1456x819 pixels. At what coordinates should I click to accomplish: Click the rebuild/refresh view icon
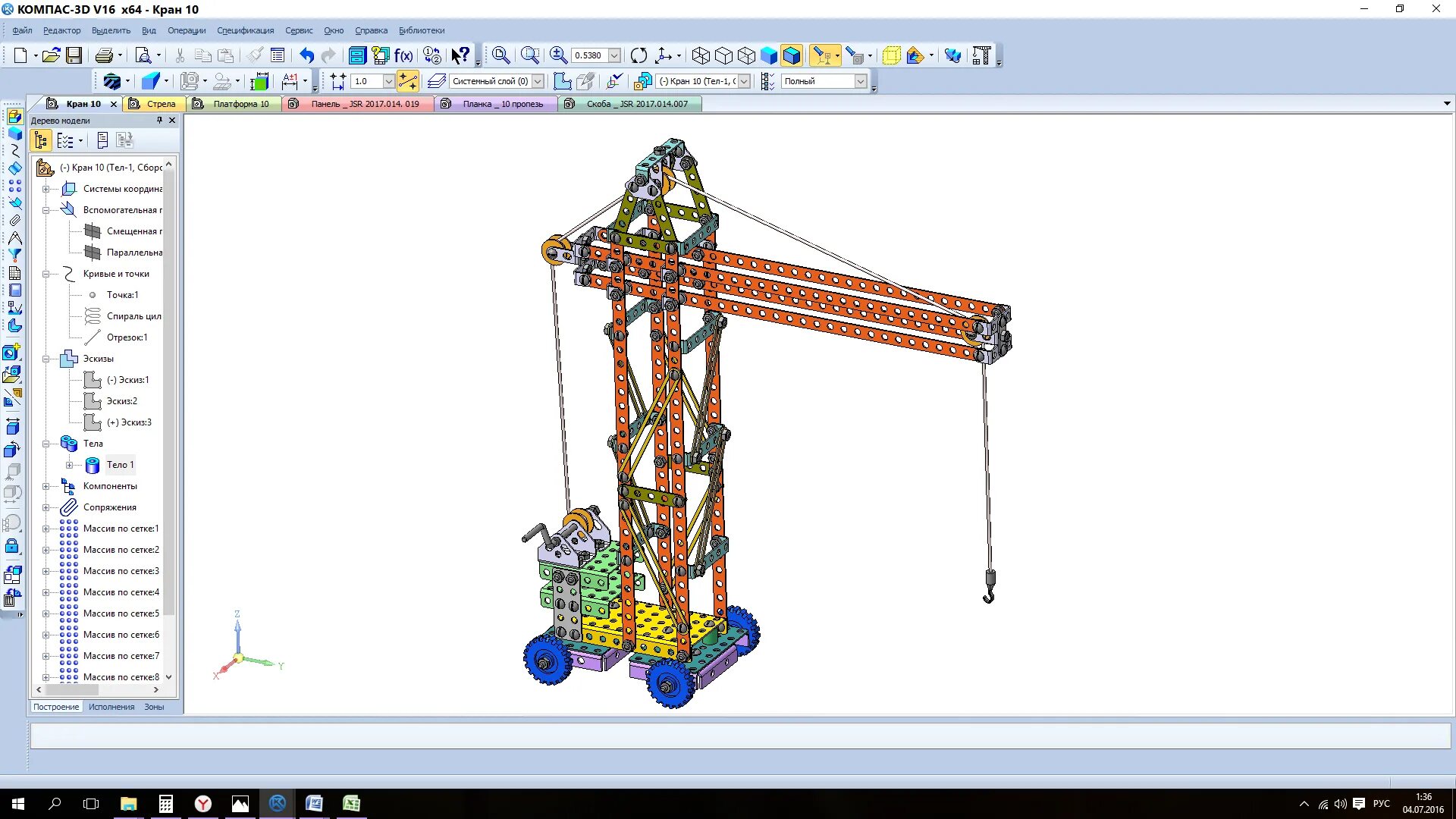639,55
